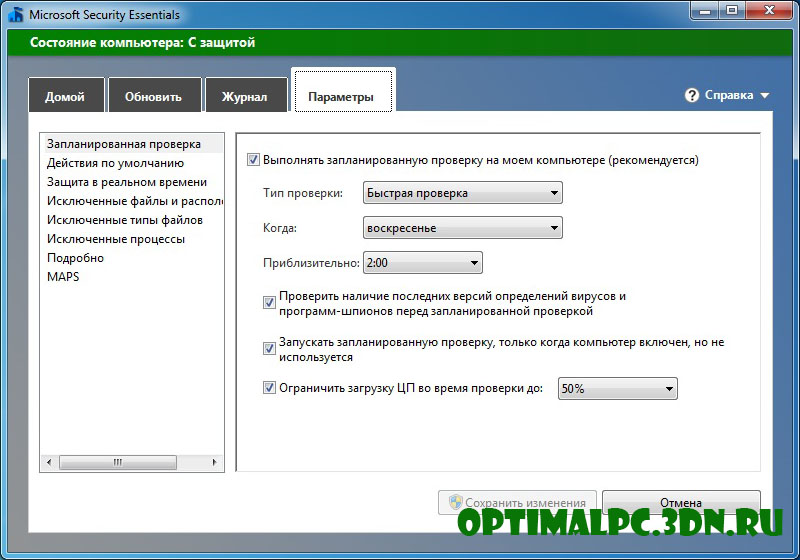The height and width of the screenshot is (560, 800).
Task: Click the settings list scroll left arrow
Action: pyautogui.click(x=49, y=462)
